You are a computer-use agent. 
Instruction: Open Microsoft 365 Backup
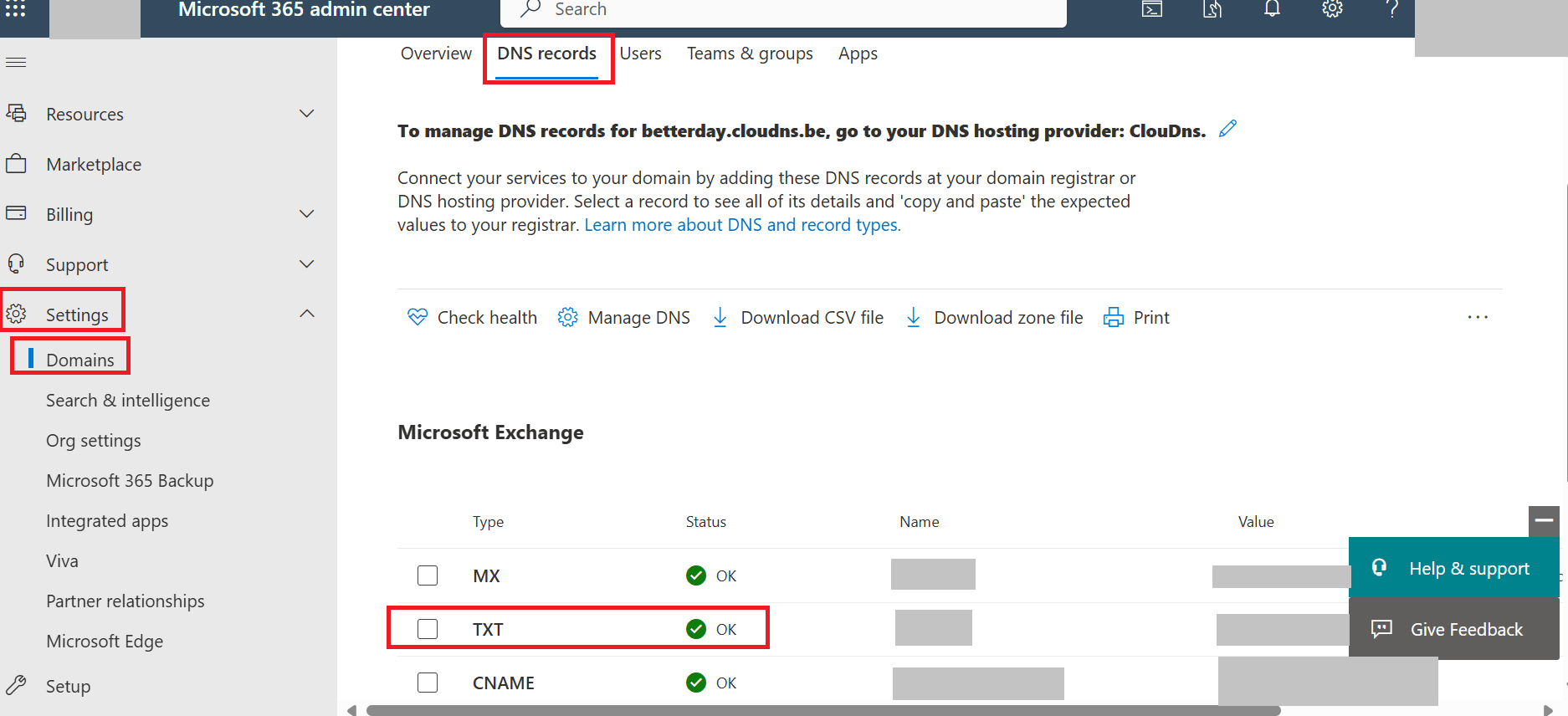[130, 481]
